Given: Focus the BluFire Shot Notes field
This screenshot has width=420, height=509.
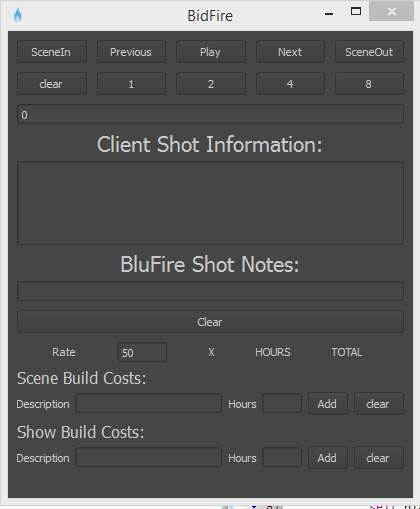Looking at the screenshot, I should [x=210, y=291].
